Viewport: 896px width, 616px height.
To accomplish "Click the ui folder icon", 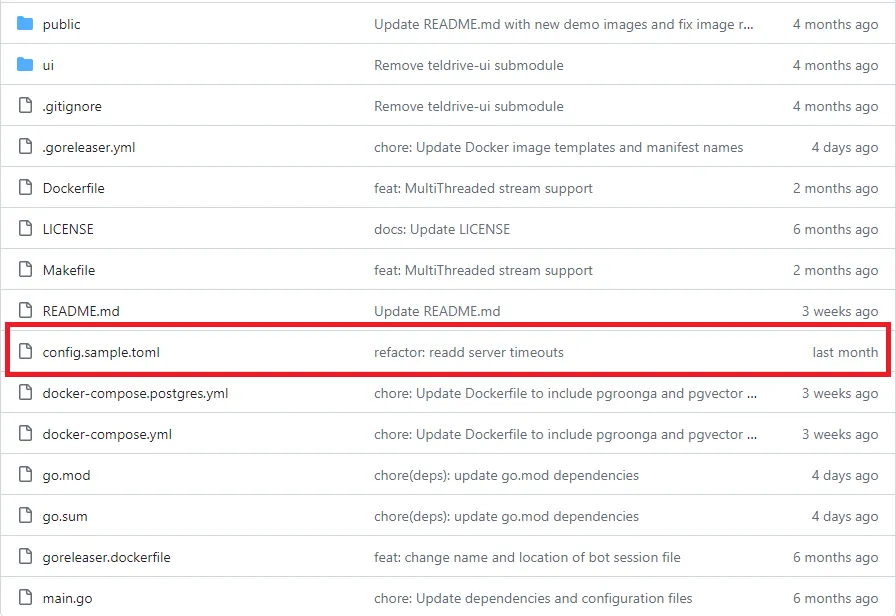I will pos(25,65).
